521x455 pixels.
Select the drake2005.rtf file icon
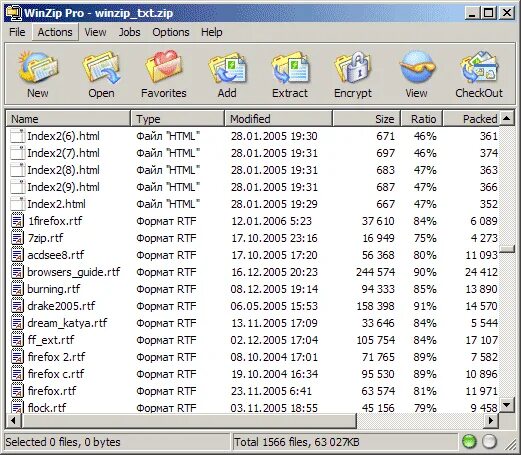pyautogui.click(x=17, y=306)
